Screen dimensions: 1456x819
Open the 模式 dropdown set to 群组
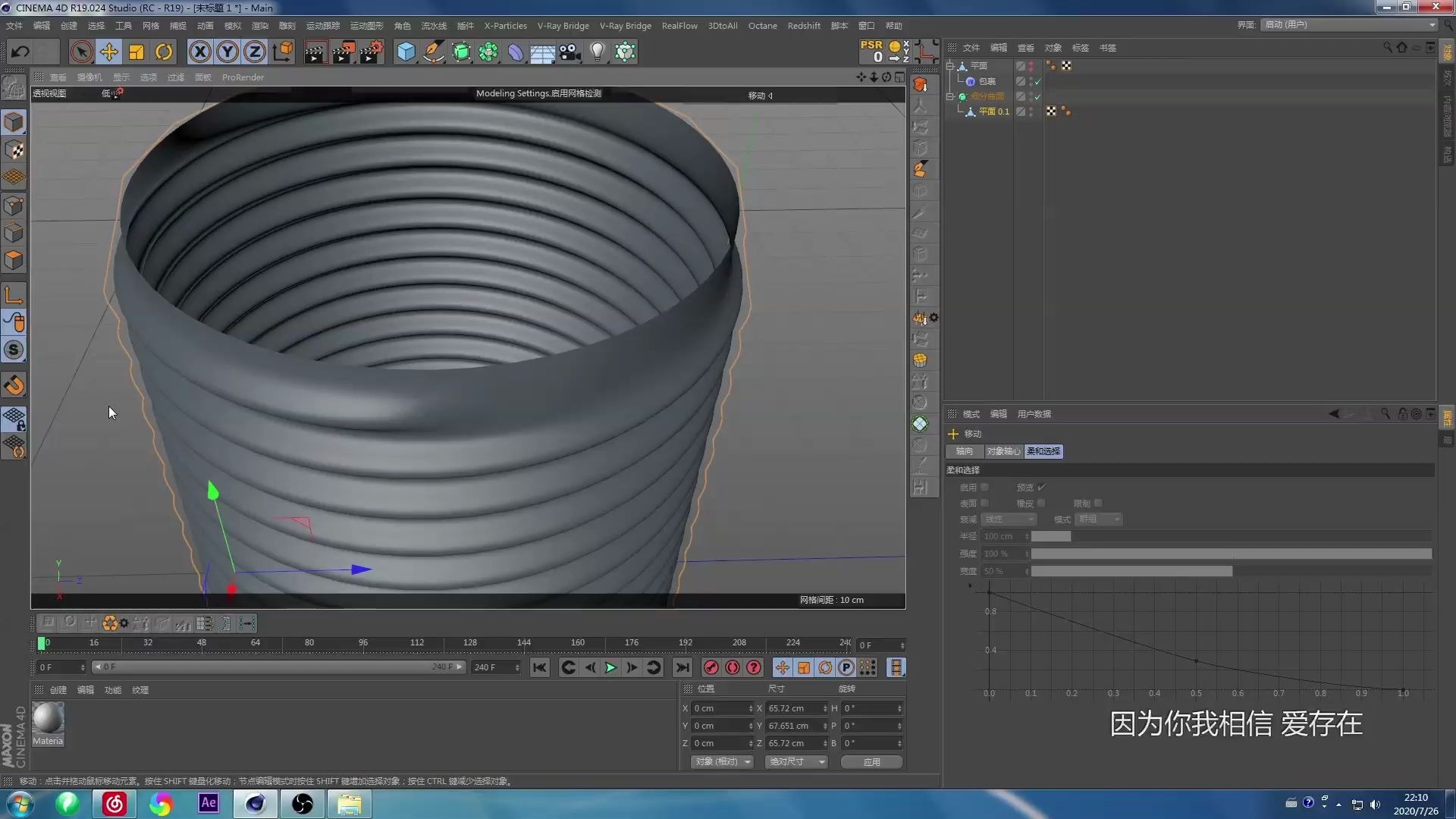1098,519
